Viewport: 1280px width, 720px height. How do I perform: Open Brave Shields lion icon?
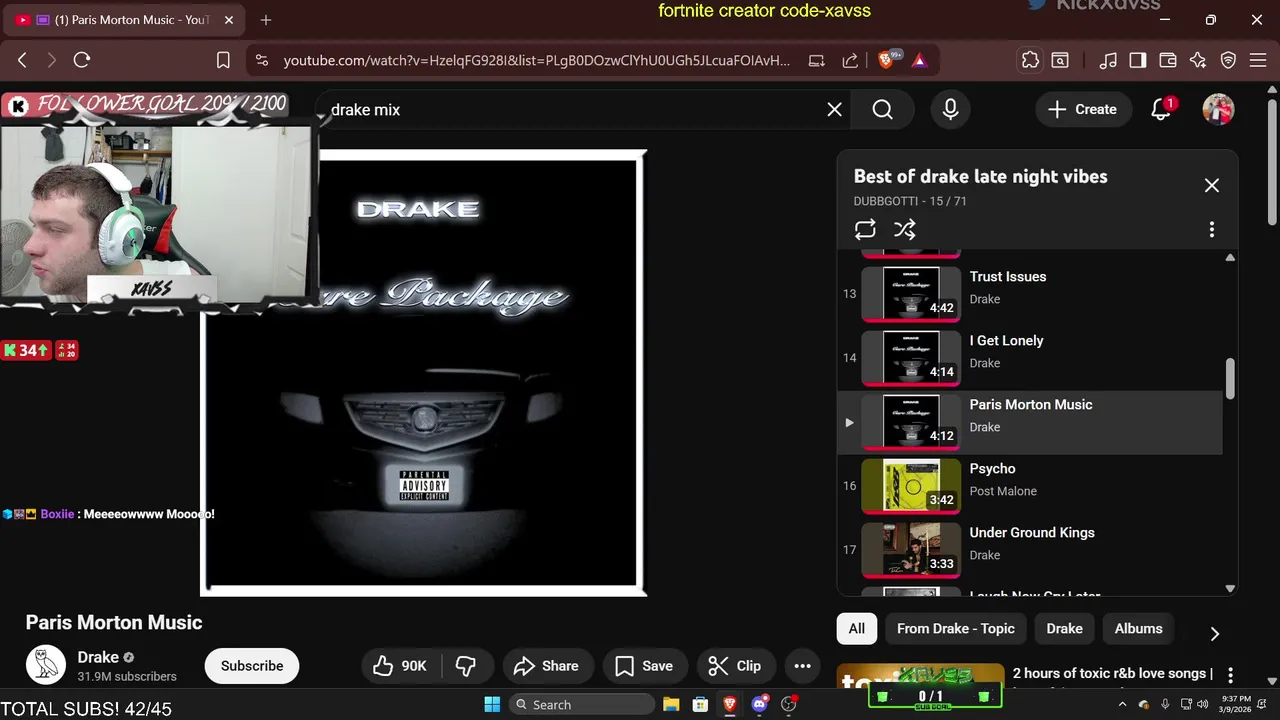coord(886,60)
